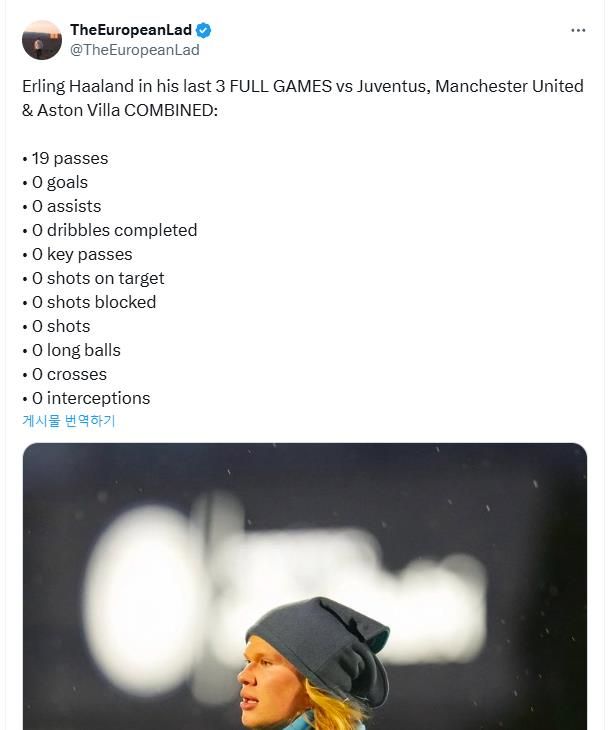608x730 pixels.
Task: Click the blue verified badge icon
Action: (x=203, y=31)
